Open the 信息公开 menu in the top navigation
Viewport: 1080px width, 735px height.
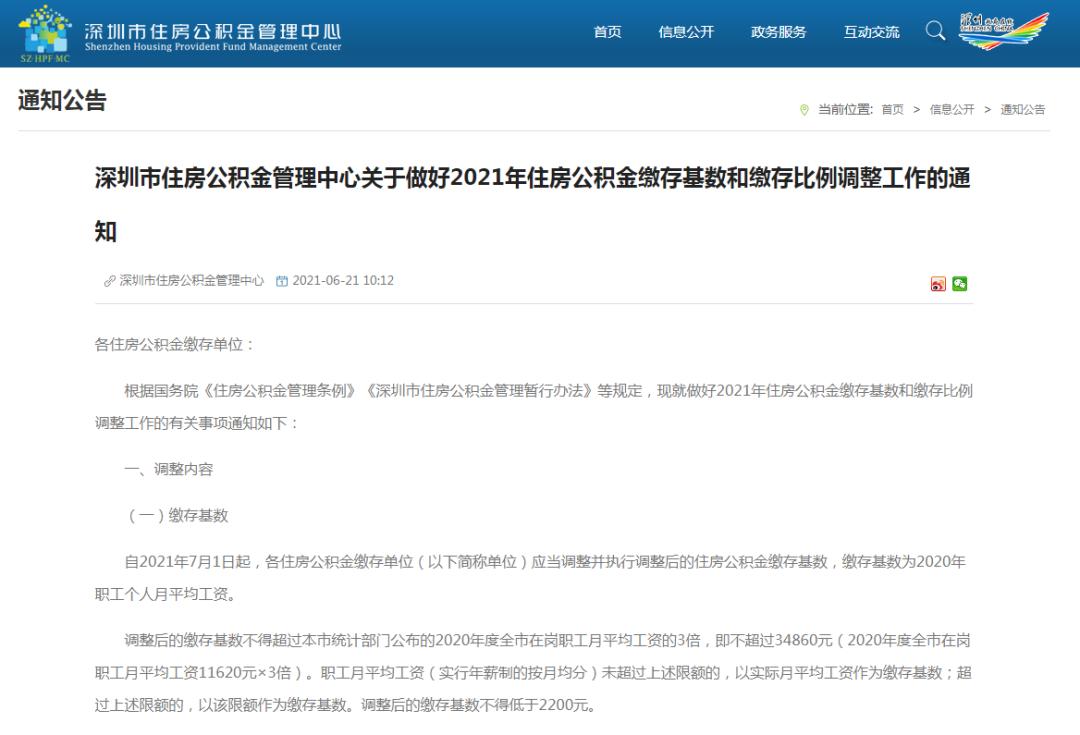pos(686,32)
